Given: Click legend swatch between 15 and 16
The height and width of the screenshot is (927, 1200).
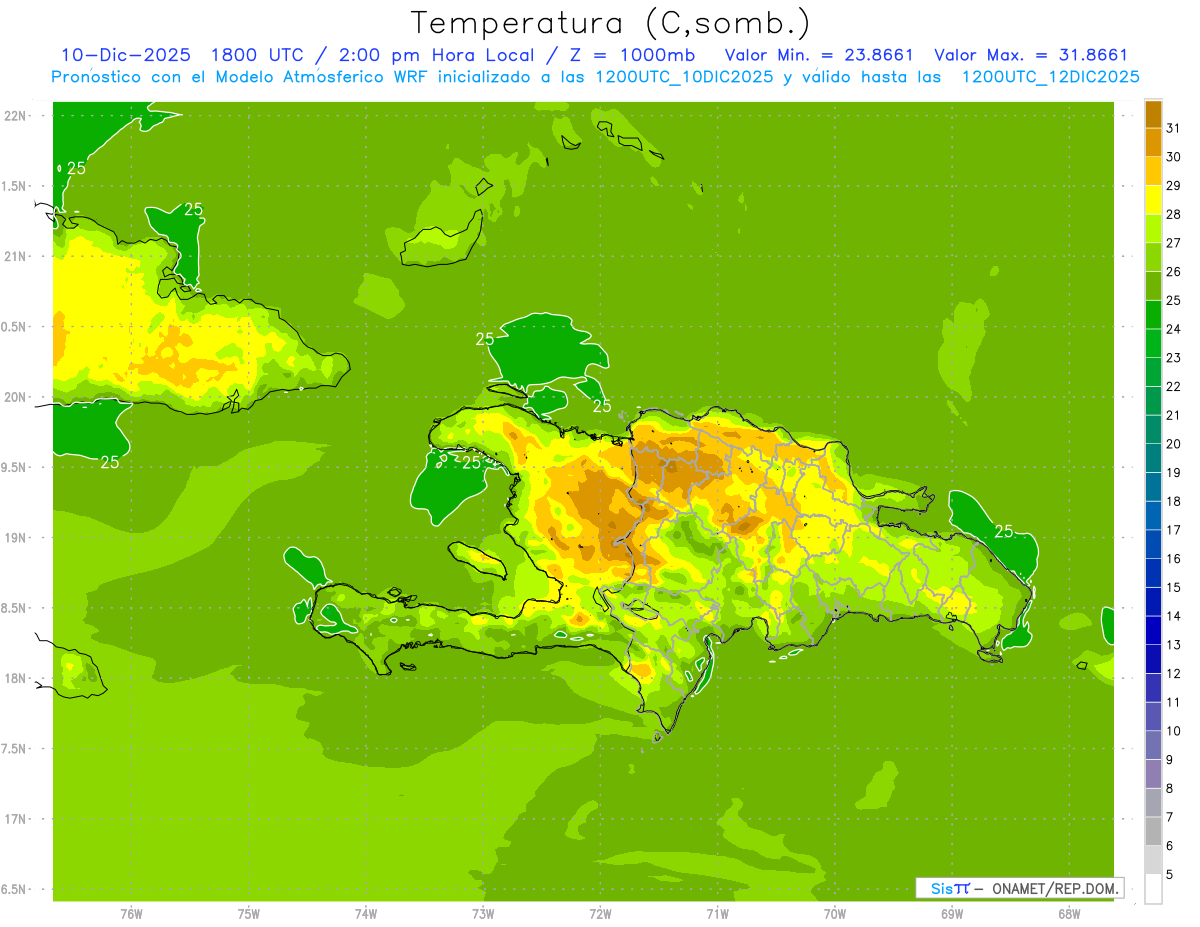Looking at the screenshot, I should [x=1153, y=573].
